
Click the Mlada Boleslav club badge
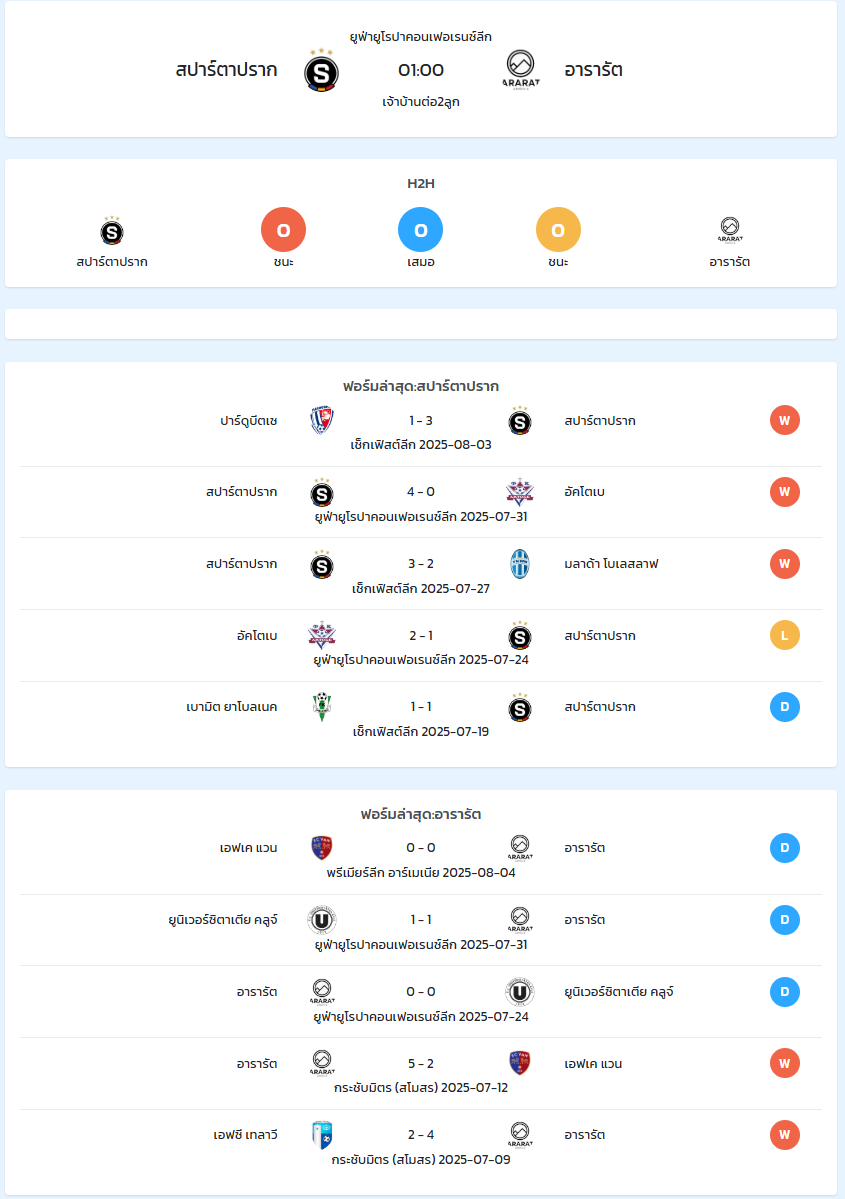(x=520, y=564)
